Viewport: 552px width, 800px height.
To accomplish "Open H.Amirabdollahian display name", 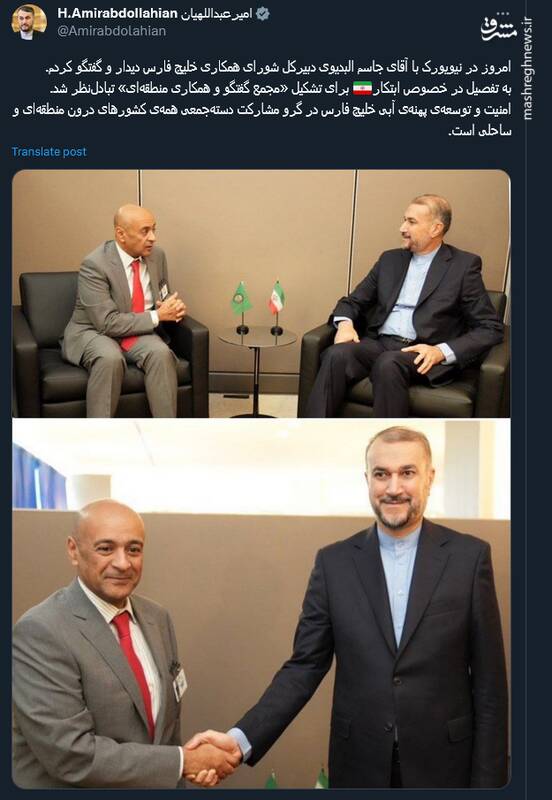I will 117,14.
